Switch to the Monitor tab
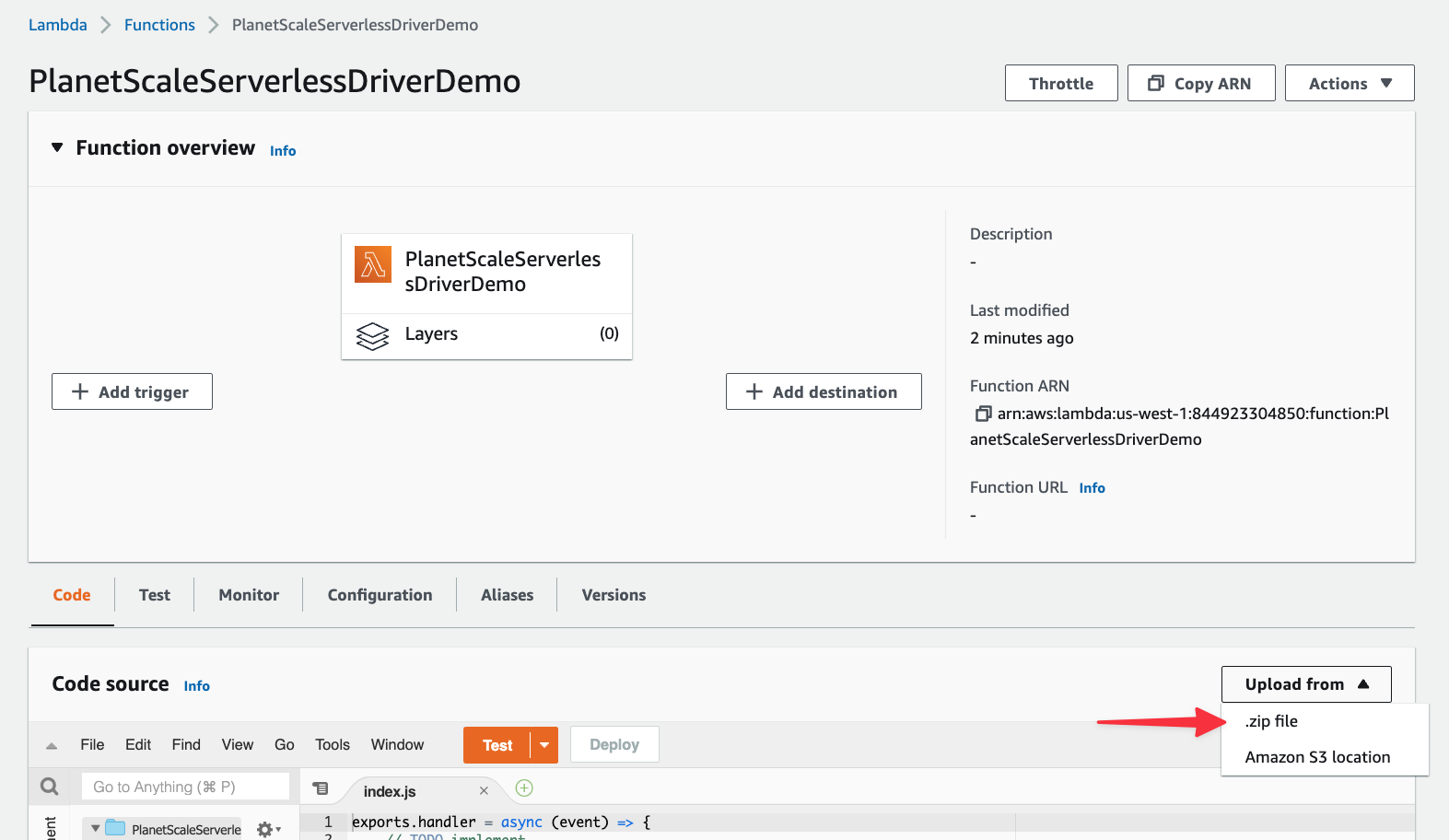The width and height of the screenshot is (1449, 840). pyautogui.click(x=249, y=595)
